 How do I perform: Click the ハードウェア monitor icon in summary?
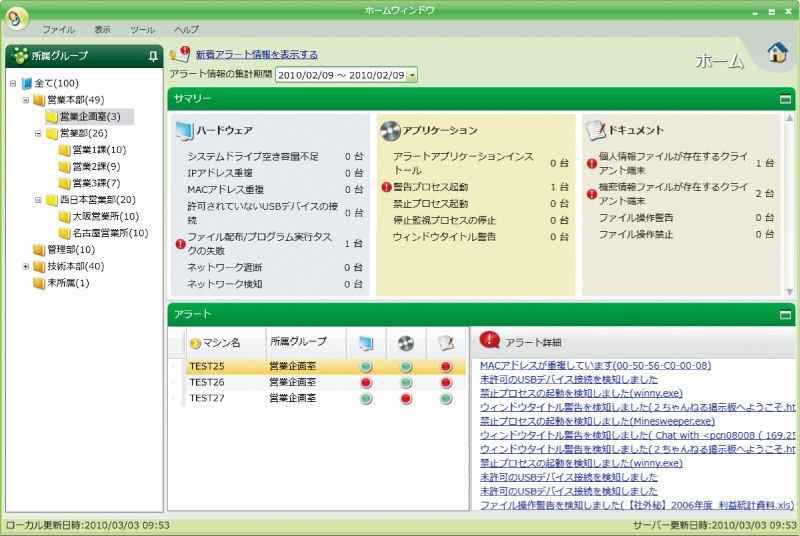coord(184,131)
